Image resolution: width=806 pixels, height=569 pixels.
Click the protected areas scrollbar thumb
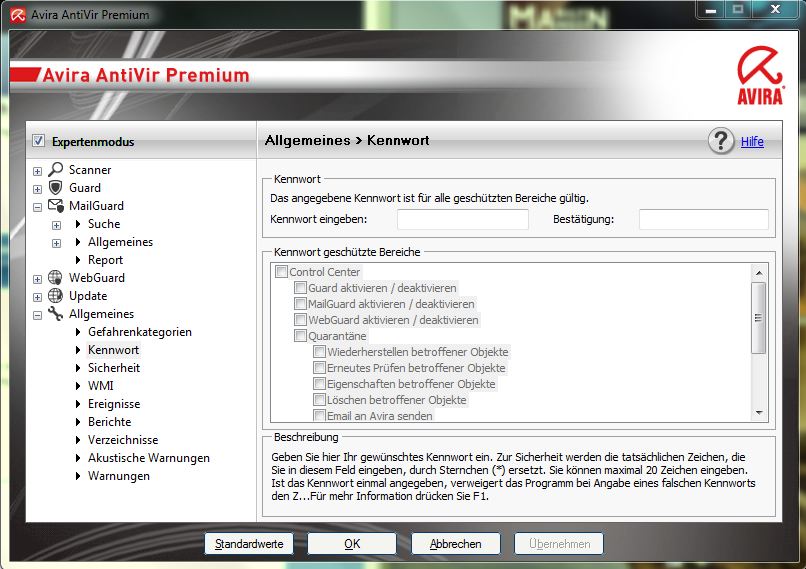(x=758, y=318)
